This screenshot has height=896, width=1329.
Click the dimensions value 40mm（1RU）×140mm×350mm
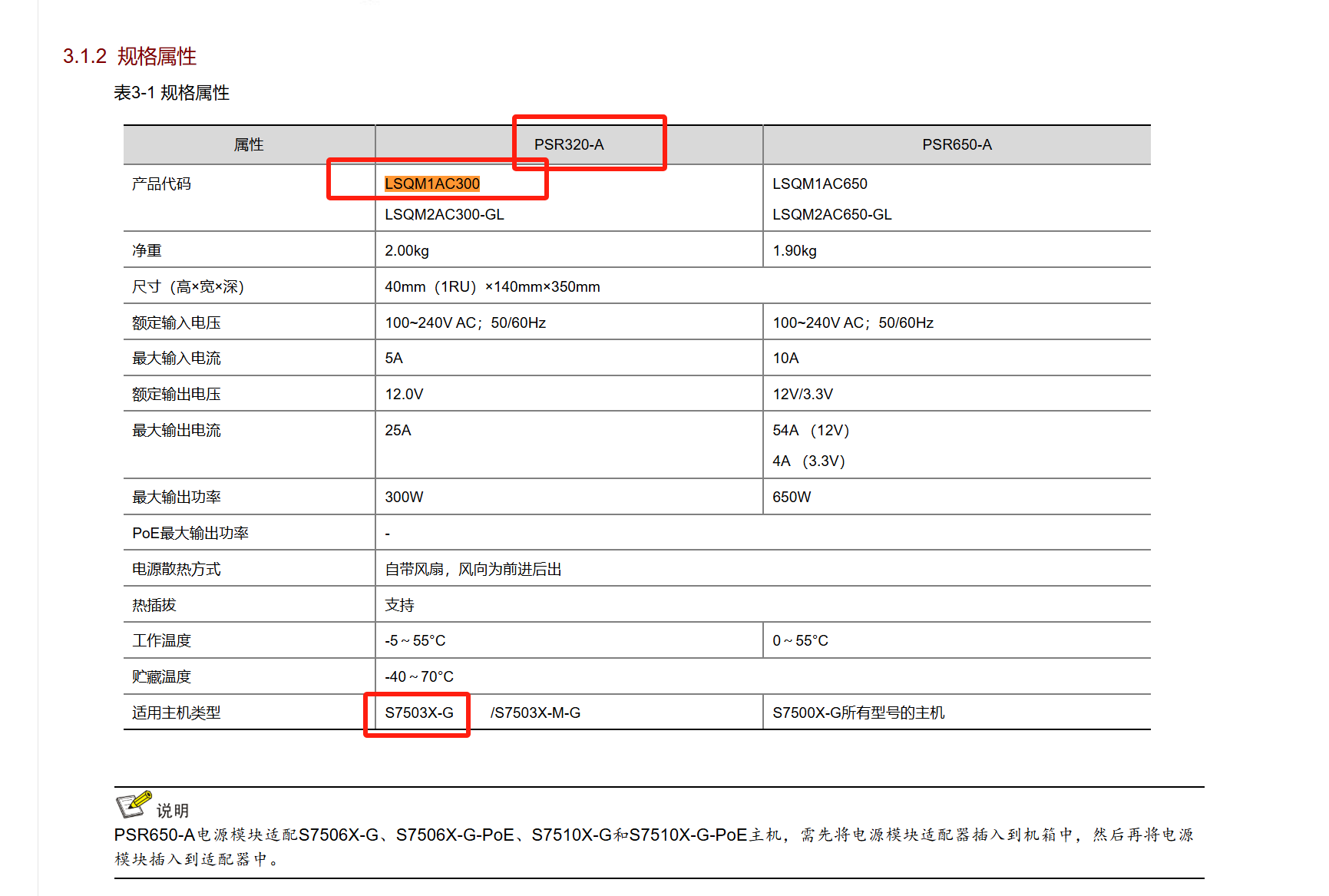click(x=492, y=286)
